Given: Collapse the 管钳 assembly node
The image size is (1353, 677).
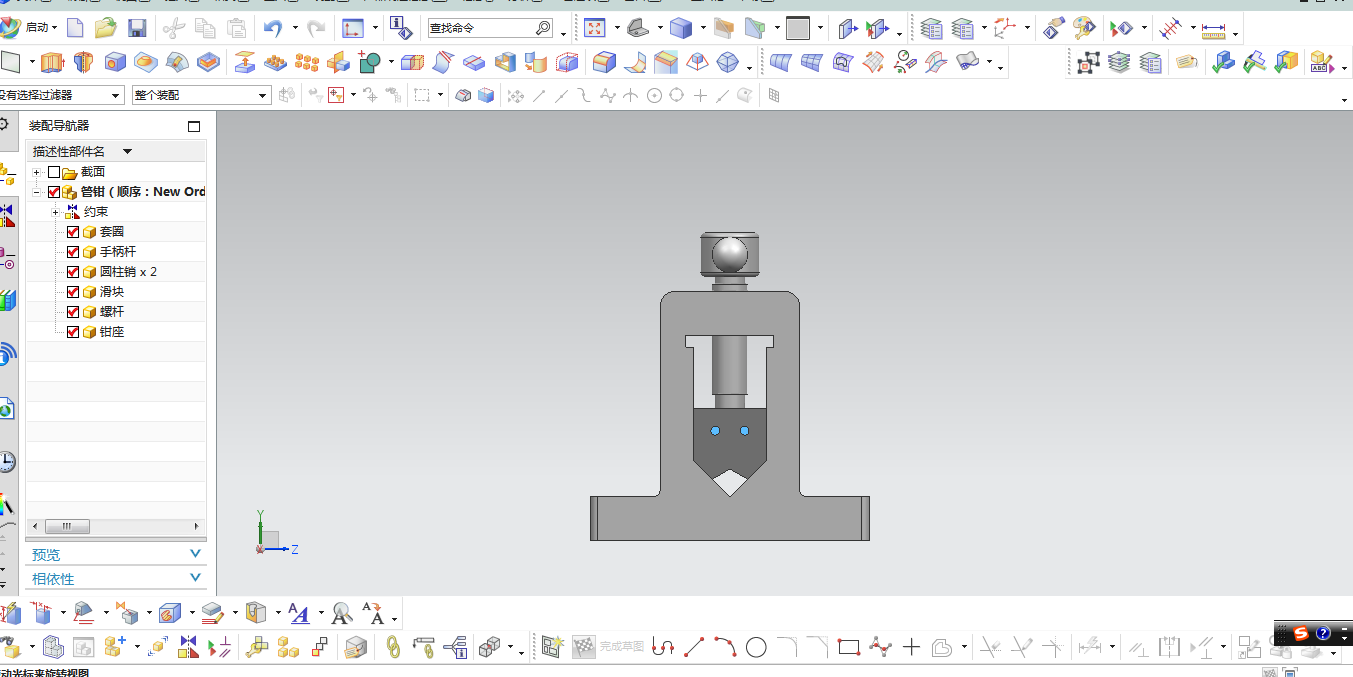Looking at the screenshot, I should (x=37, y=192).
